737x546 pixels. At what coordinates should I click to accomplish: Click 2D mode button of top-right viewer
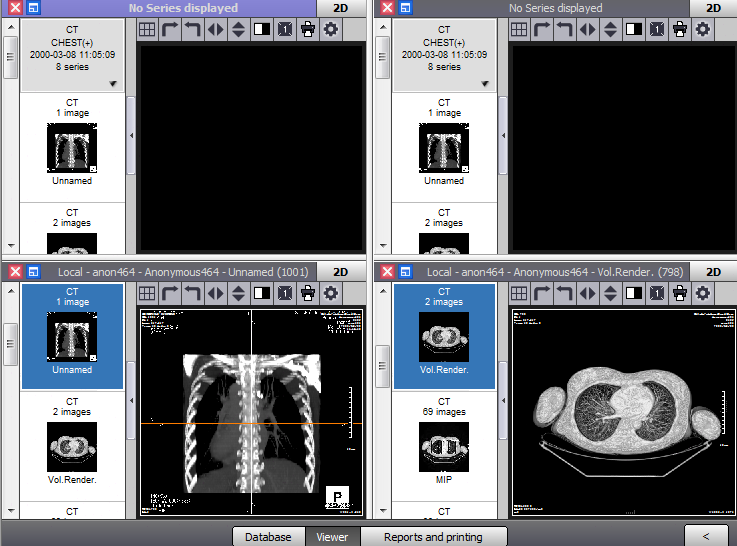(713, 8)
